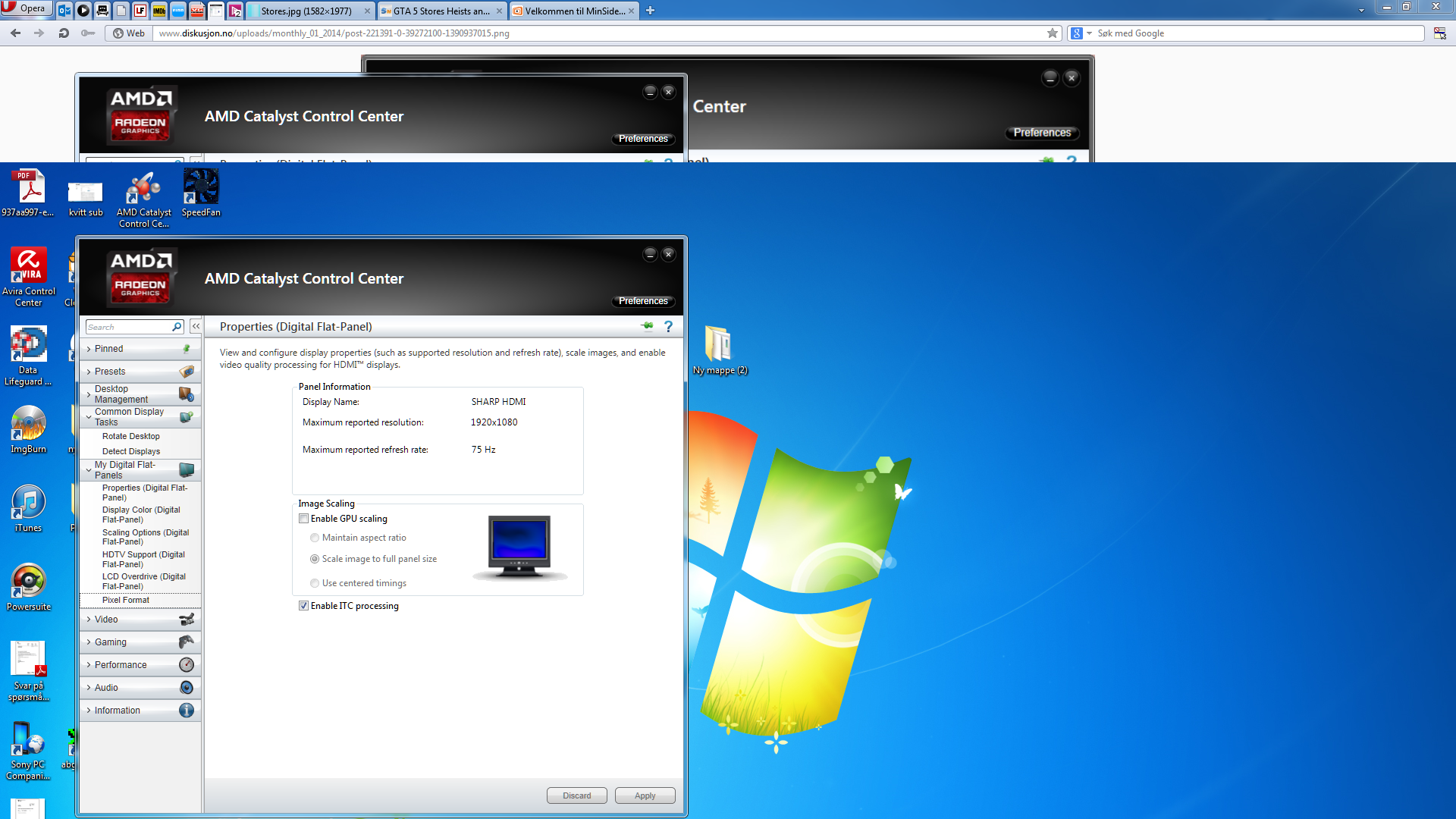The width and height of the screenshot is (1456, 819).
Task: Collapse sidebar with double-arrow button
Action: click(196, 326)
